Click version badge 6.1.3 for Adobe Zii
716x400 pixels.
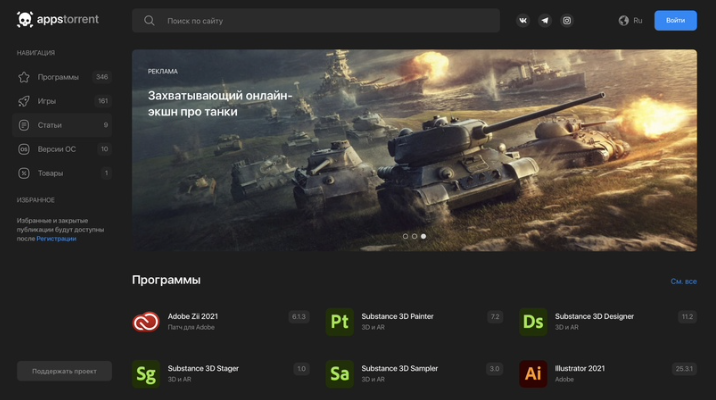point(299,317)
